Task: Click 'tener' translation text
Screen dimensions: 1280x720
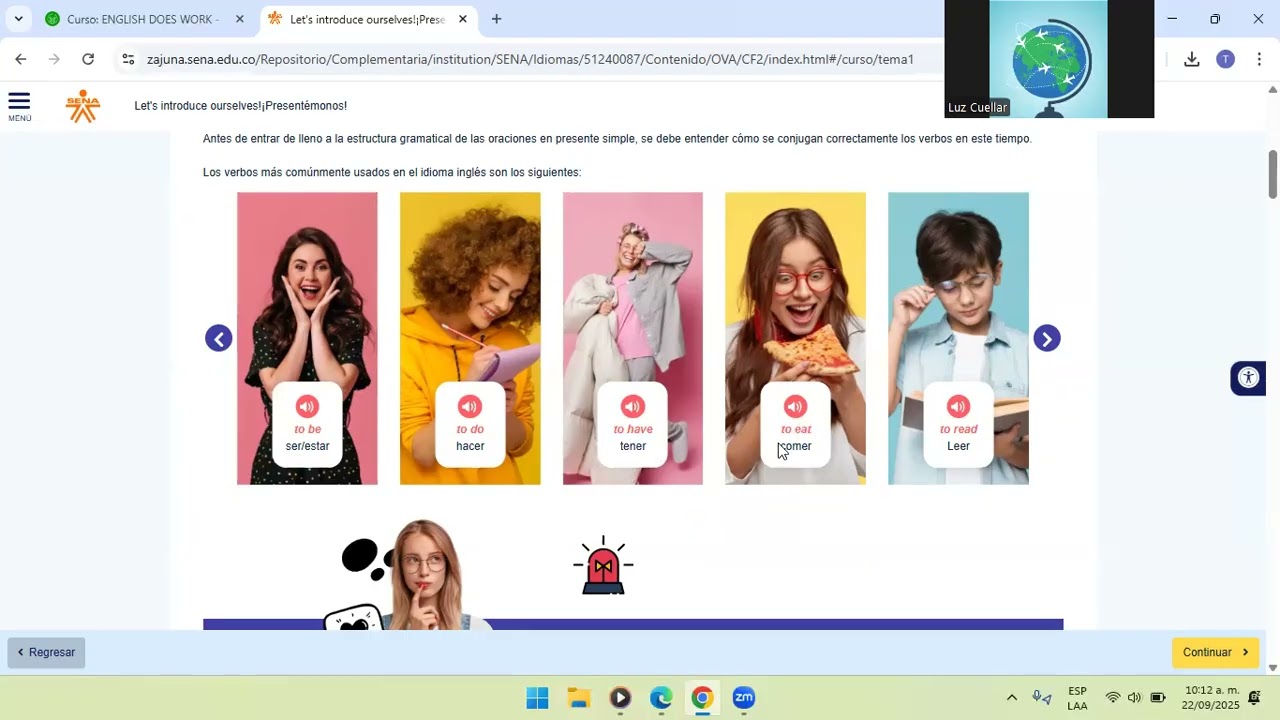Action: 633,446
